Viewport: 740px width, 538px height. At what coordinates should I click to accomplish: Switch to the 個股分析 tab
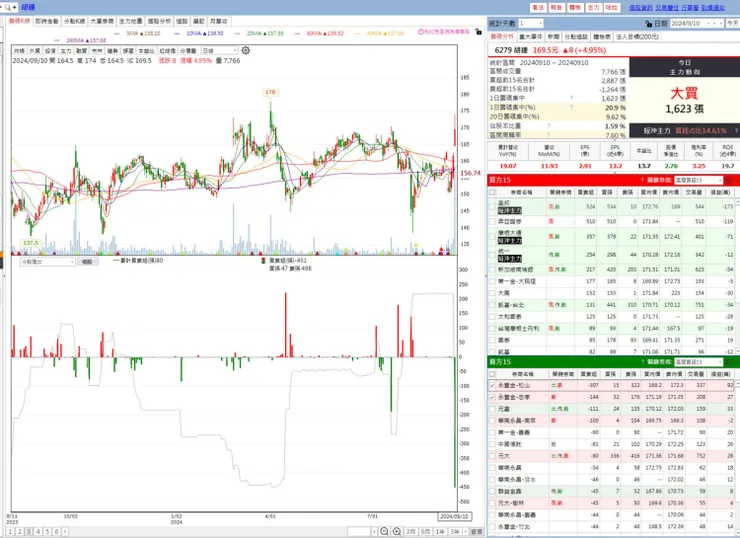pyautogui.click(x=159, y=21)
